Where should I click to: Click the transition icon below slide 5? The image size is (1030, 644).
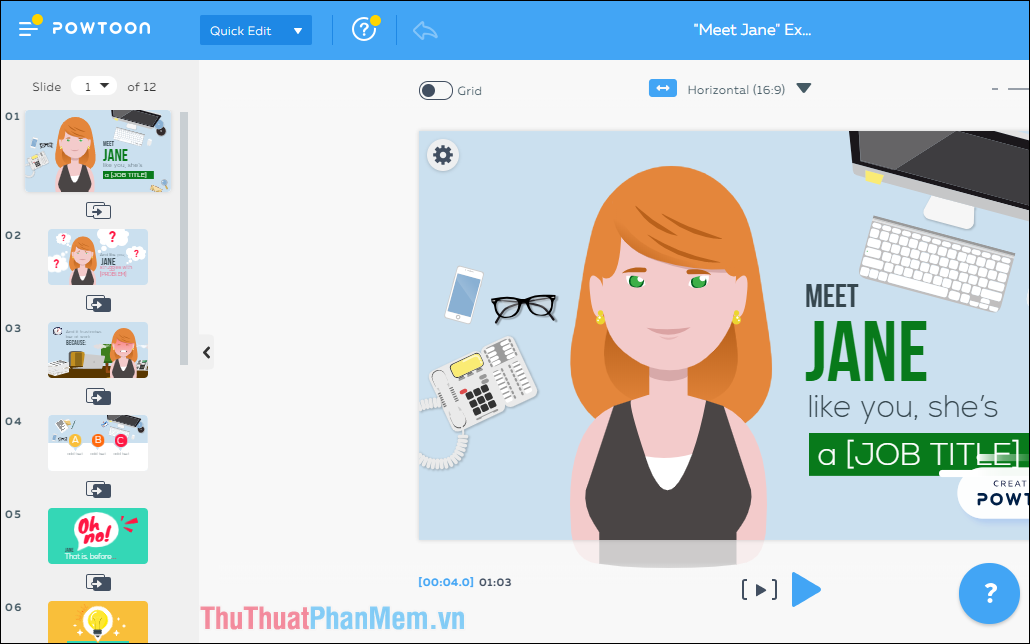[x=97, y=582]
